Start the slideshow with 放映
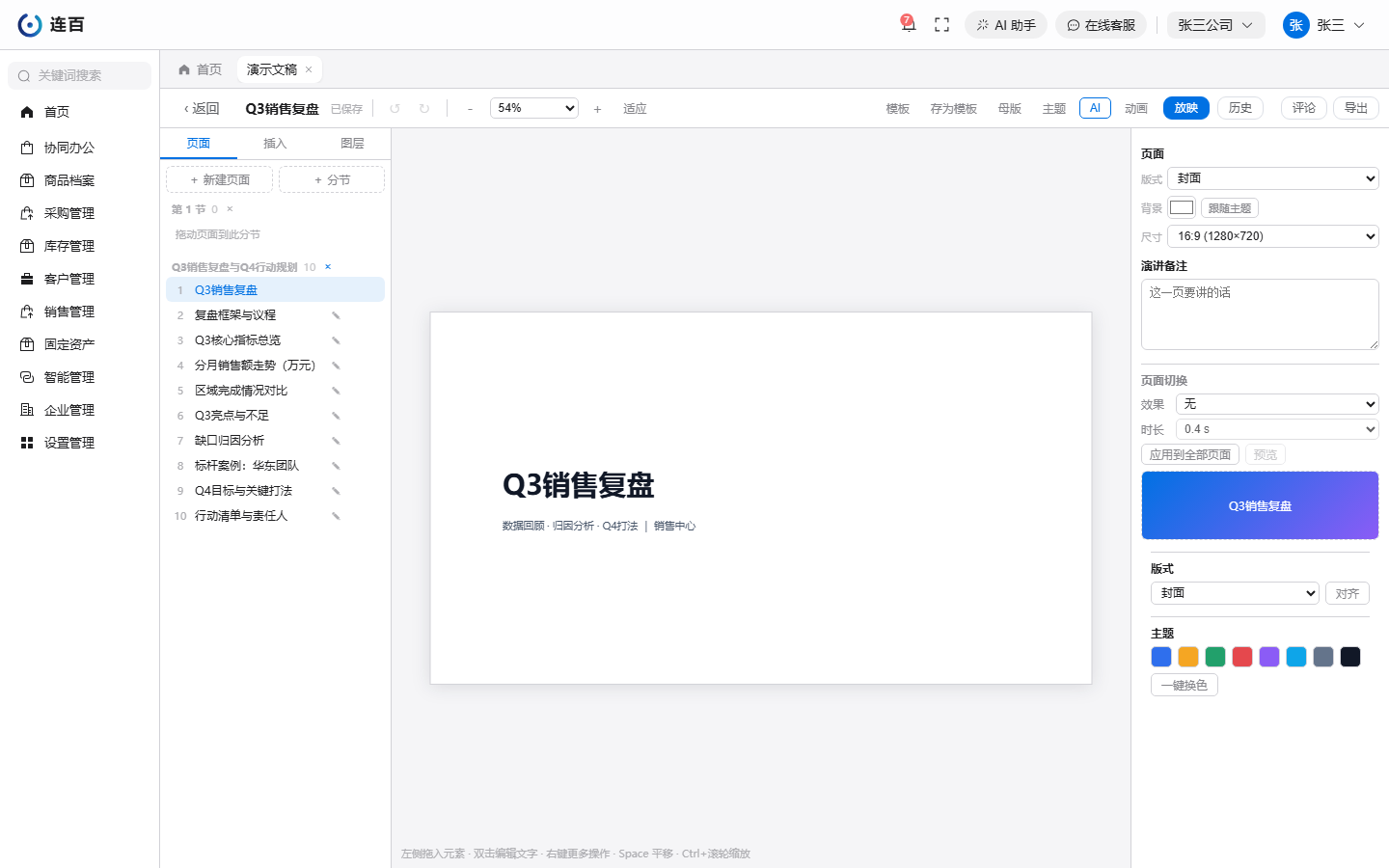The image size is (1389, 868). click(x=1186, y=108)
